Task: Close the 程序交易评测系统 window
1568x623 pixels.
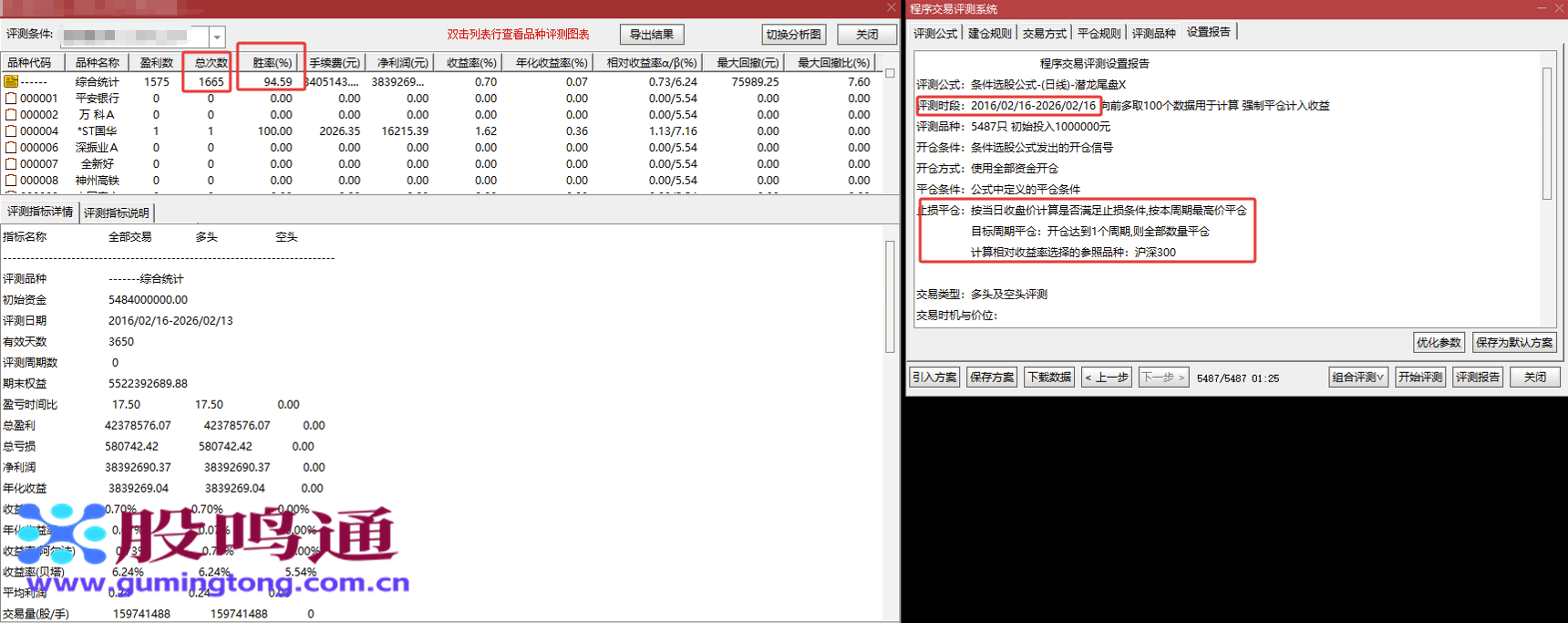Action: pyautogui.click(x=1557, y=8)
